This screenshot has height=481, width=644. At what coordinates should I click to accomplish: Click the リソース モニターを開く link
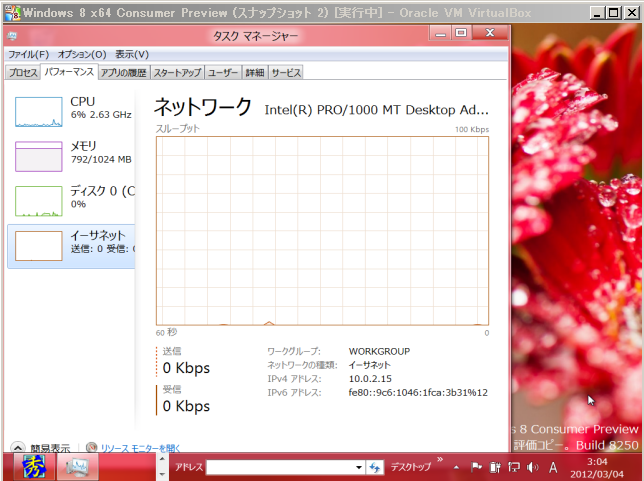(x=140, y=448)
